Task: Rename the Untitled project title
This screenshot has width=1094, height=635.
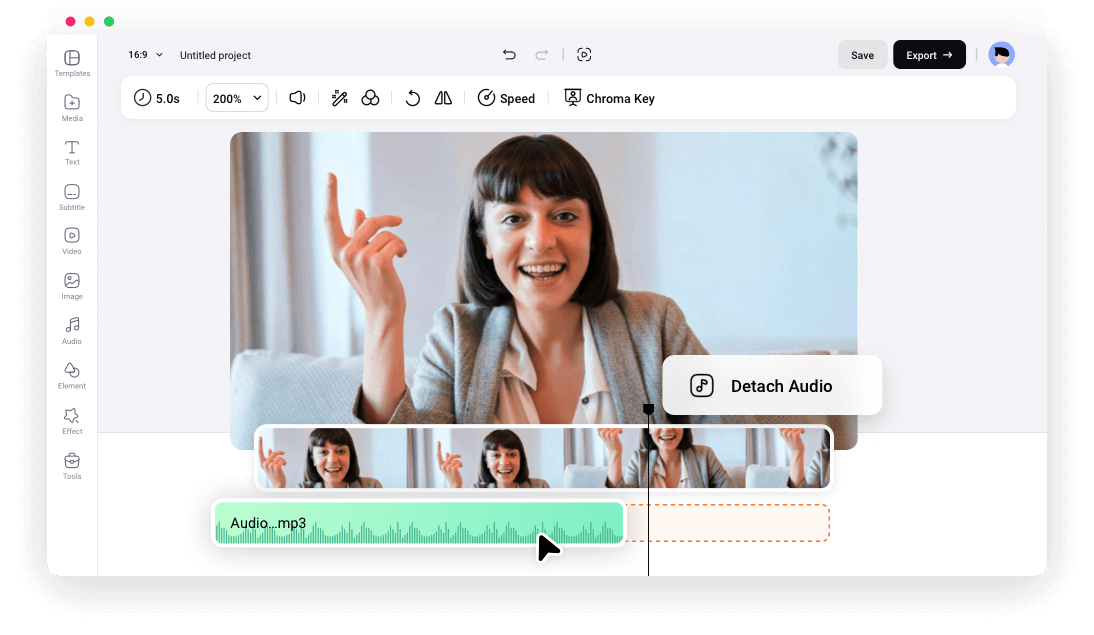Action: pyautogui.click(x=215, y=55)
